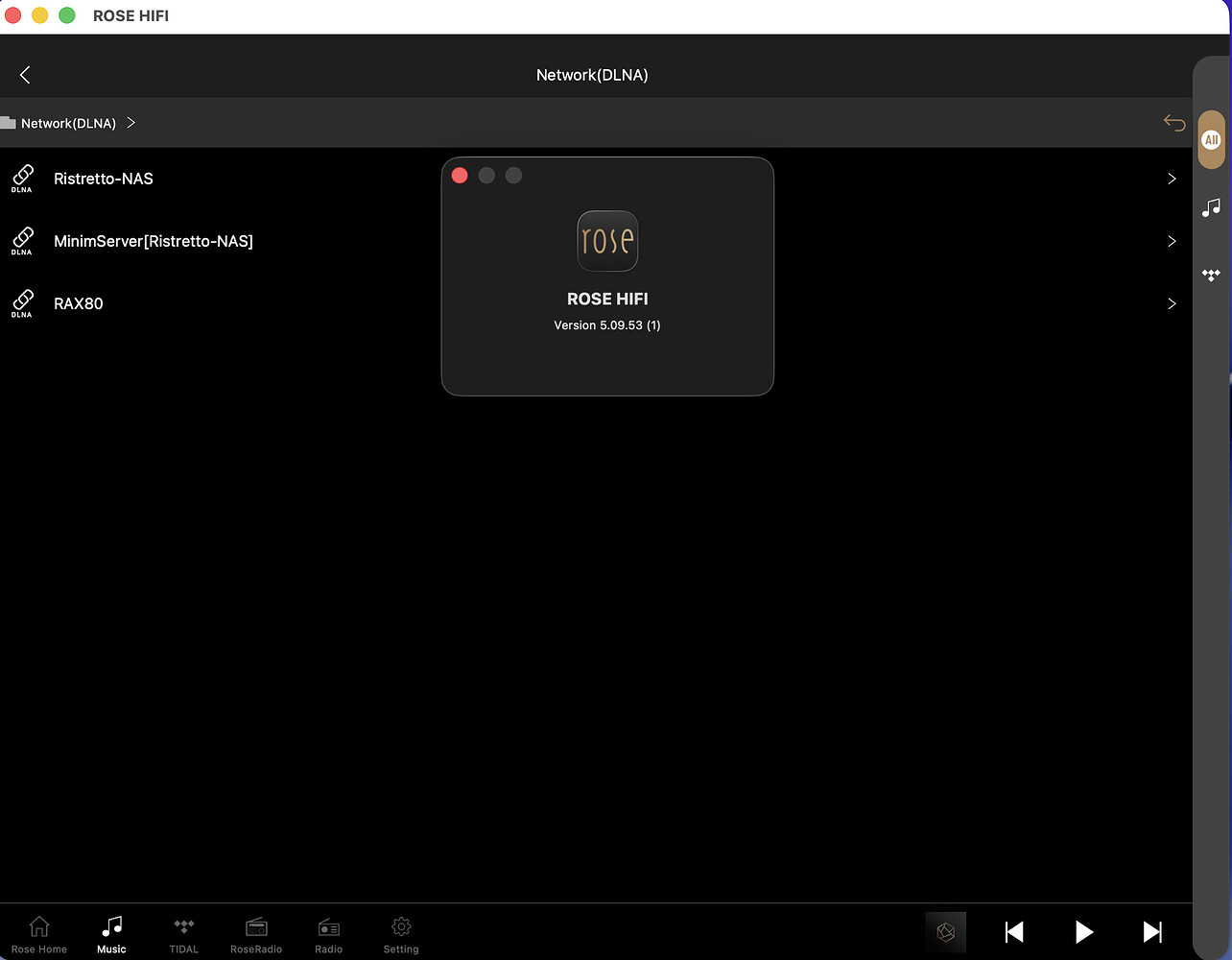Select the music note filter in sidebar
1232x960 pixels.
point(1211,207)
